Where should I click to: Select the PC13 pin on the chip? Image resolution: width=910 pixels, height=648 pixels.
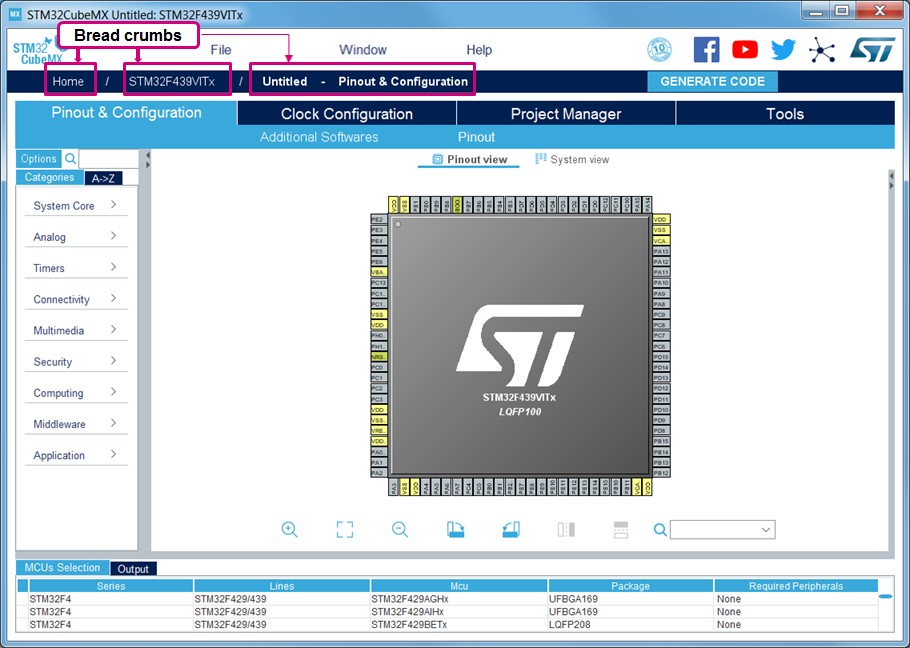point(379,283)
